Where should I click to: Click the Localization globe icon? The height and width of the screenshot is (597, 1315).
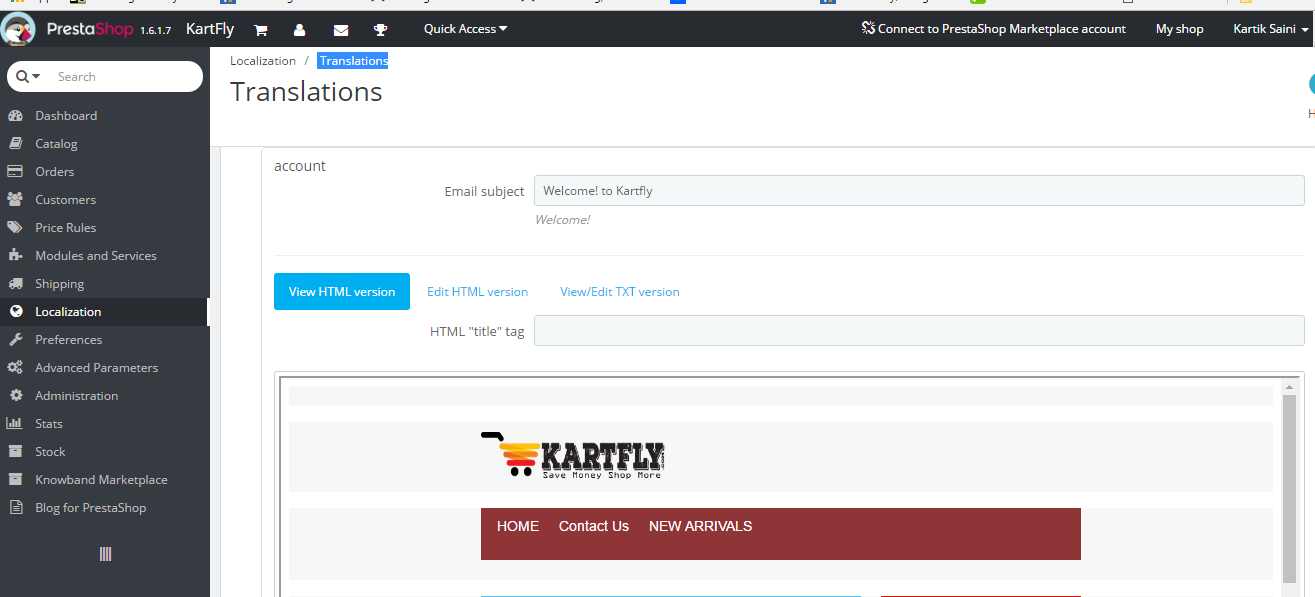tap(15, 312)
